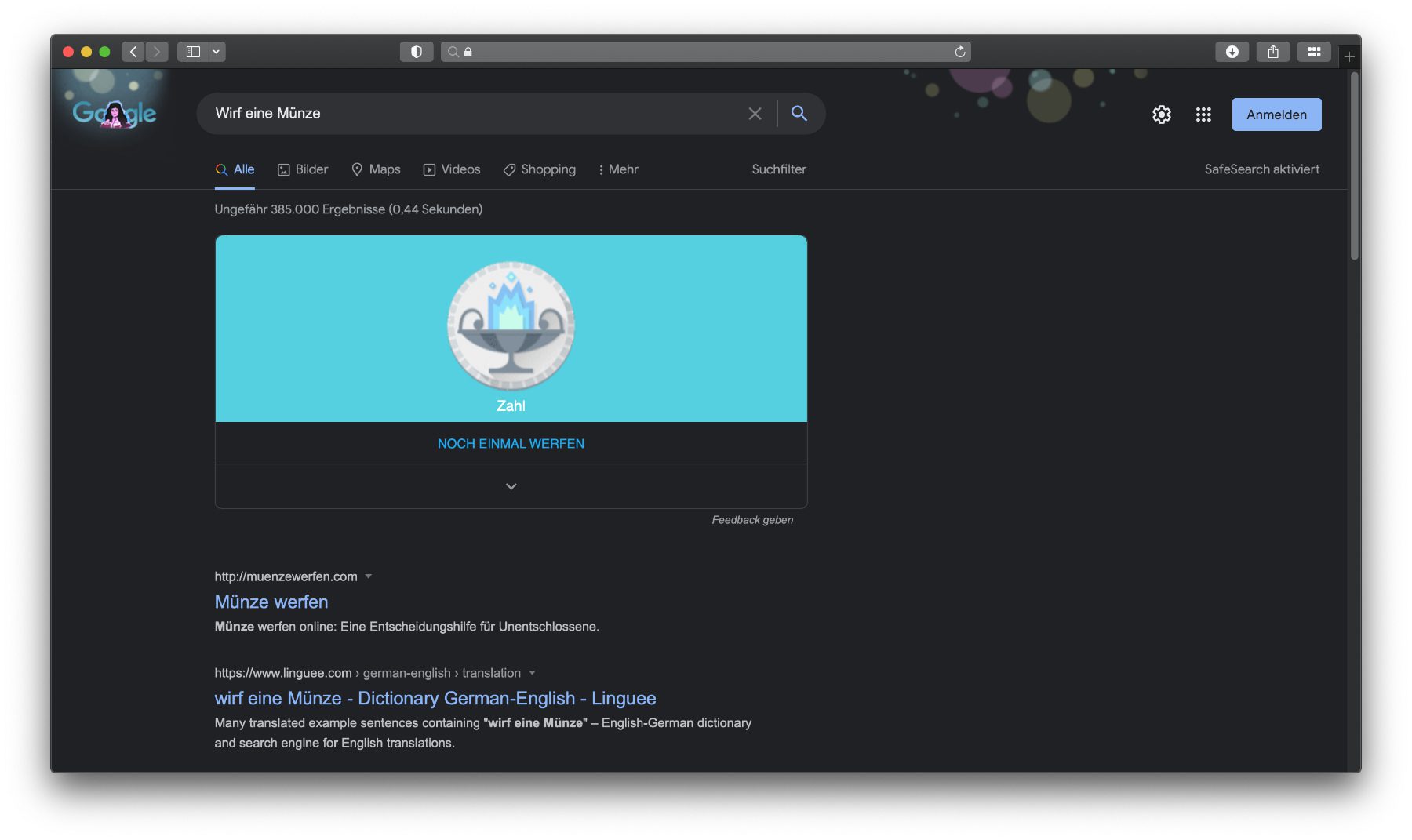
Task: Open the Google apps grid
Action: pos(1203,115)
